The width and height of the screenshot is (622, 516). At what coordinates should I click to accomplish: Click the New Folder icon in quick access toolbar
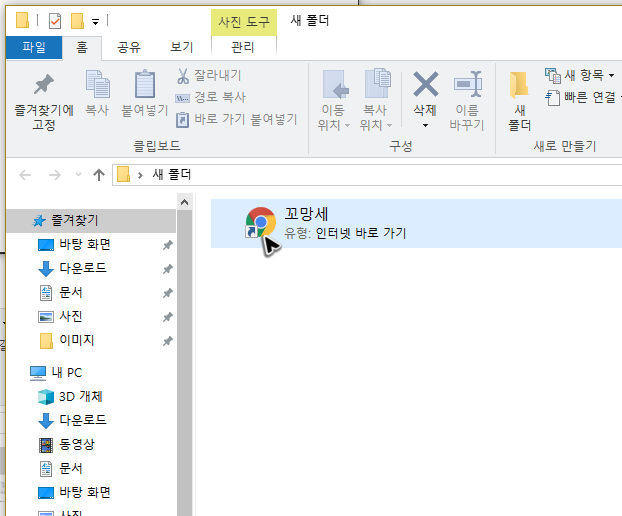pos(77,21)
